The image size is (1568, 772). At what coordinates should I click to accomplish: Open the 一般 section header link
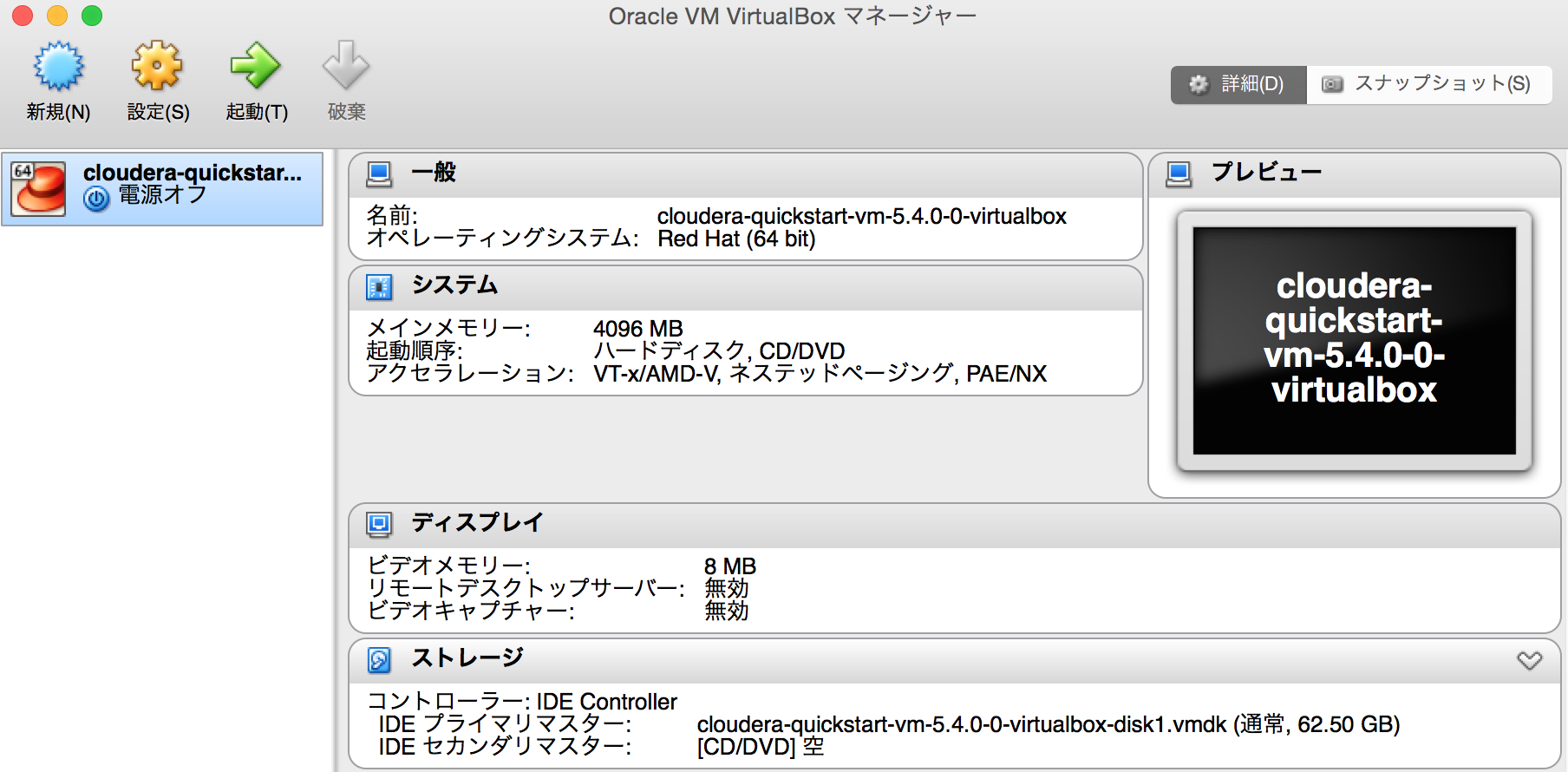(x=434, y=173)
